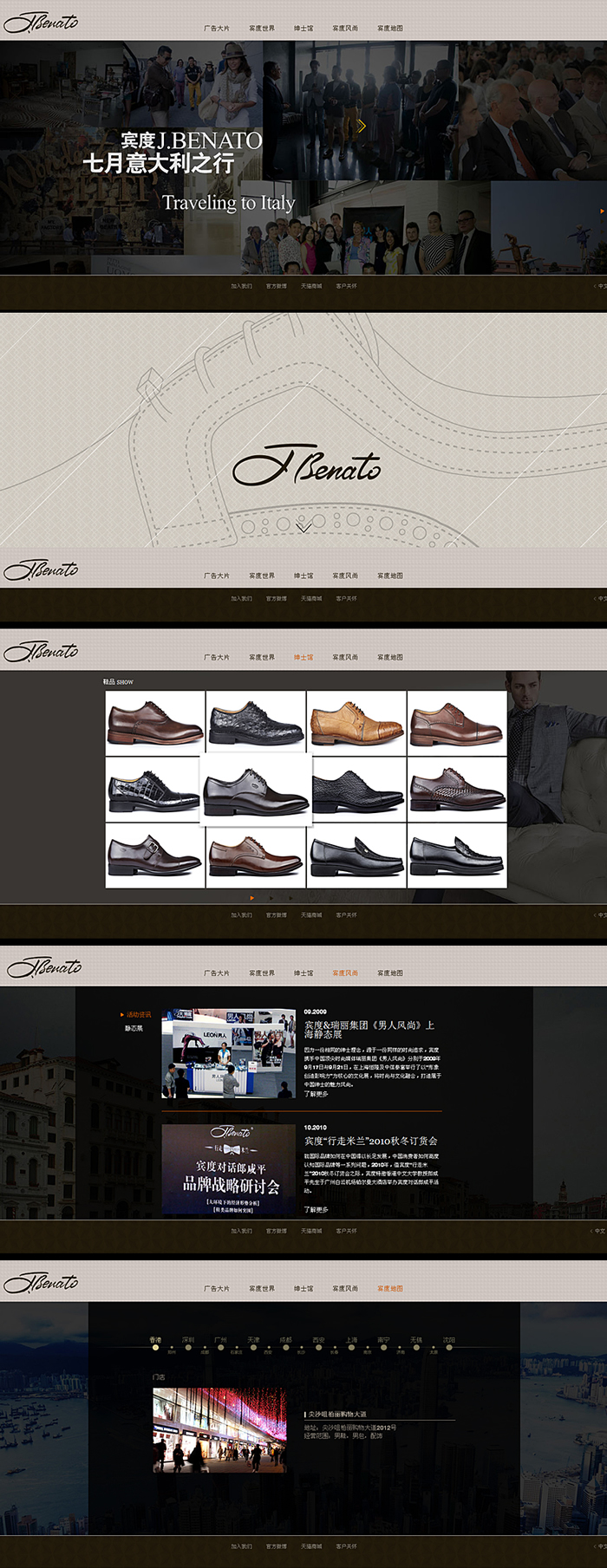Click the second pagination dot under the shoe gallery
Image resolution: width=607 pixels, height=1568 pixels.
(271, 898)
